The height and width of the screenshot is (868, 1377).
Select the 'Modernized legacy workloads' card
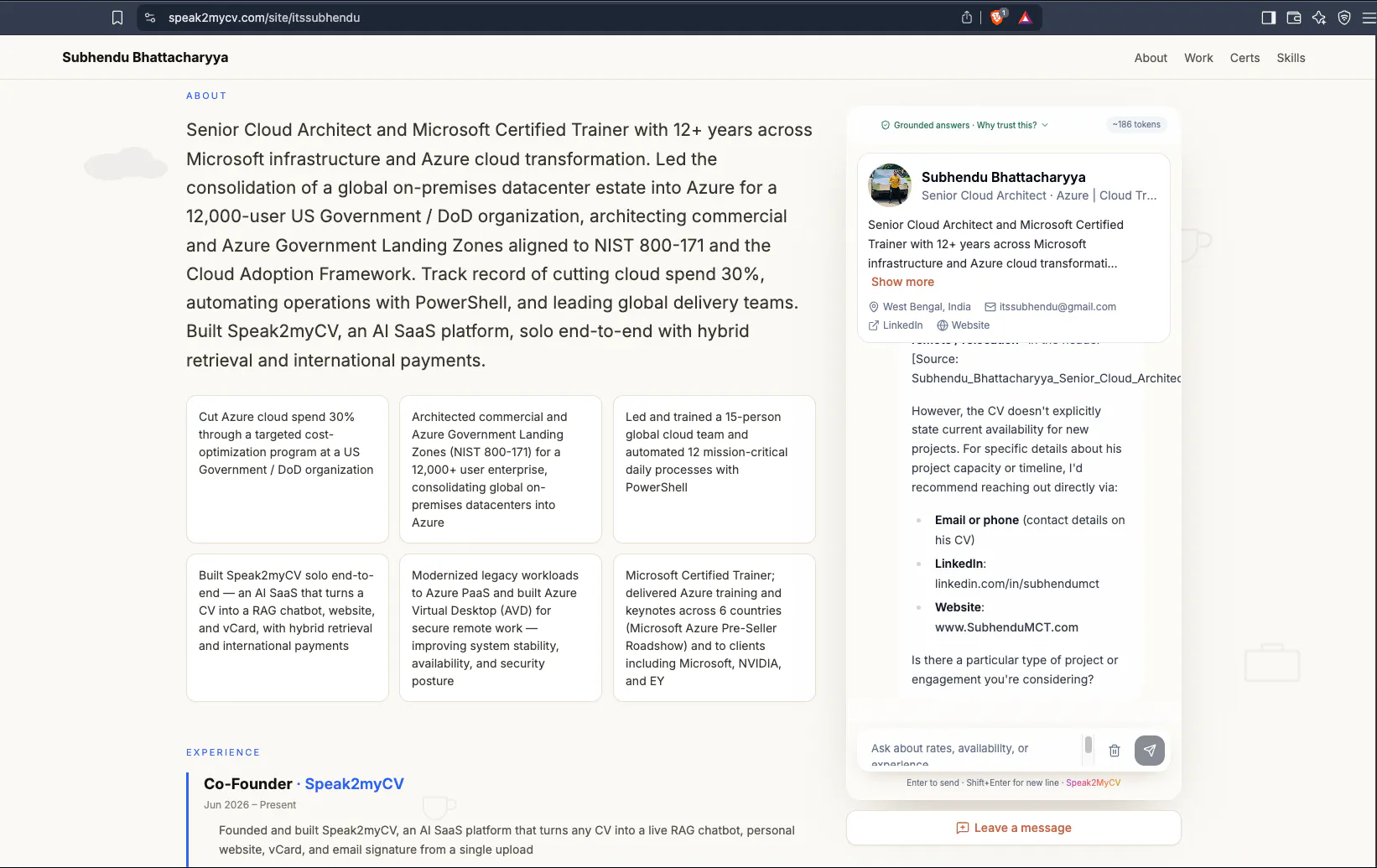pos(501,627)
